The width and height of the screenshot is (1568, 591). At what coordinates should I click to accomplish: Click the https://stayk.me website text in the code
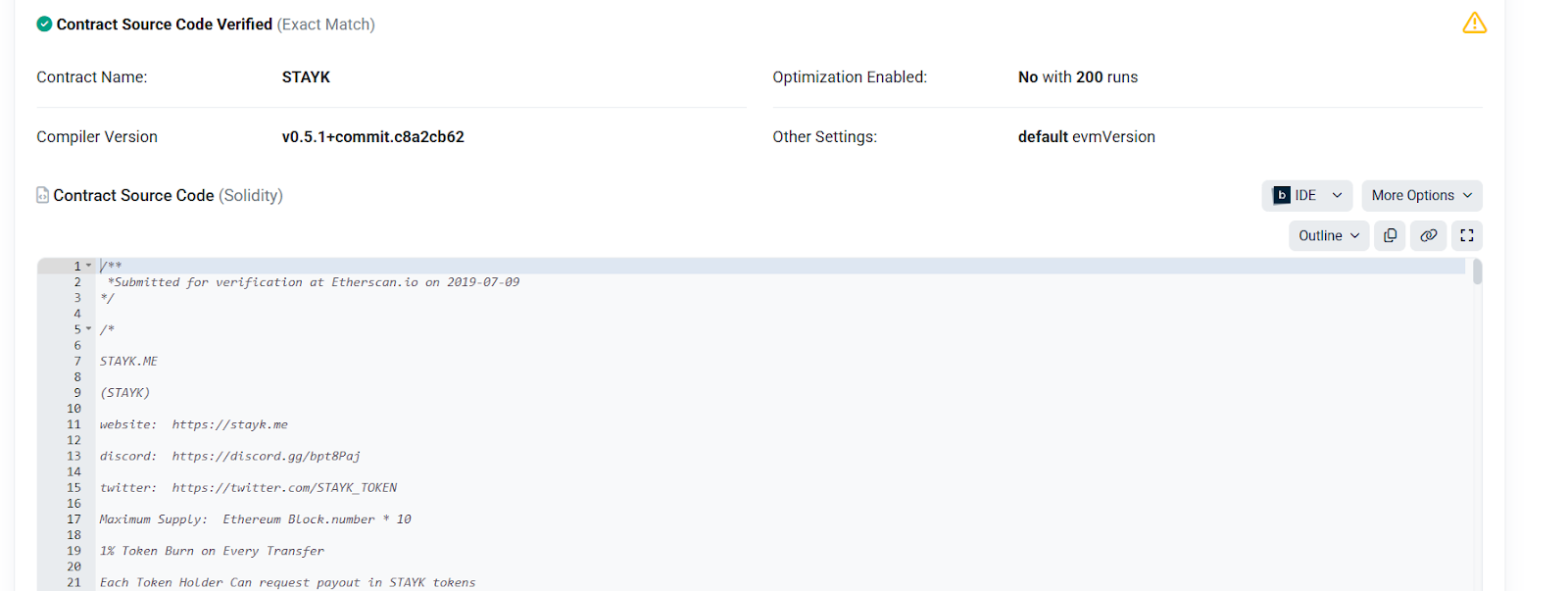tap(229, 424)
